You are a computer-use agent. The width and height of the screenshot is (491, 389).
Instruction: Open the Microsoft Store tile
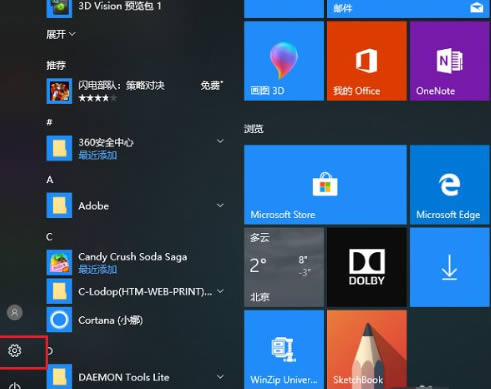click(325, 185)
